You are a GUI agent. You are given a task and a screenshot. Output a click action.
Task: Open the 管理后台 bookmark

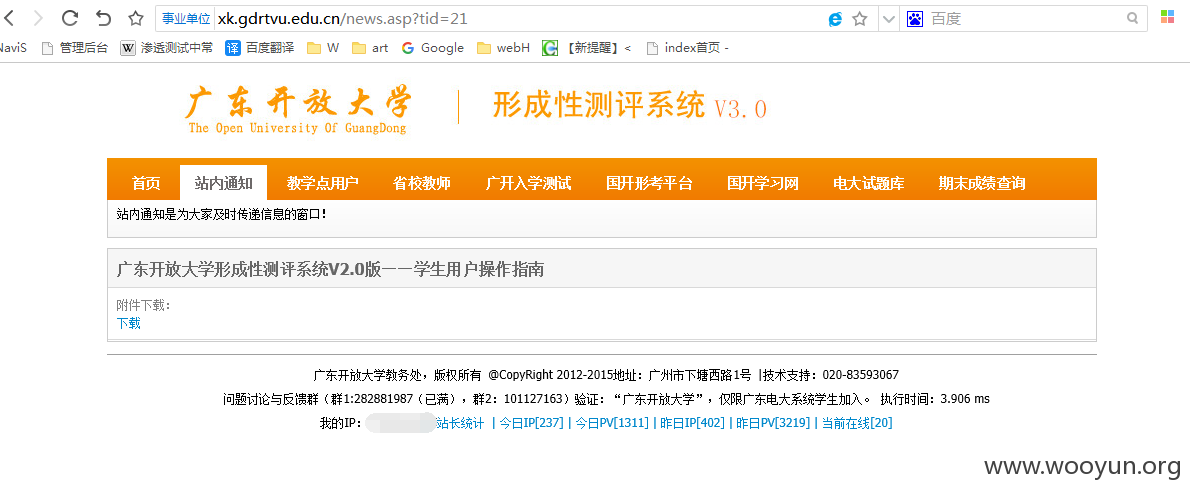click(x=74, y=48)
